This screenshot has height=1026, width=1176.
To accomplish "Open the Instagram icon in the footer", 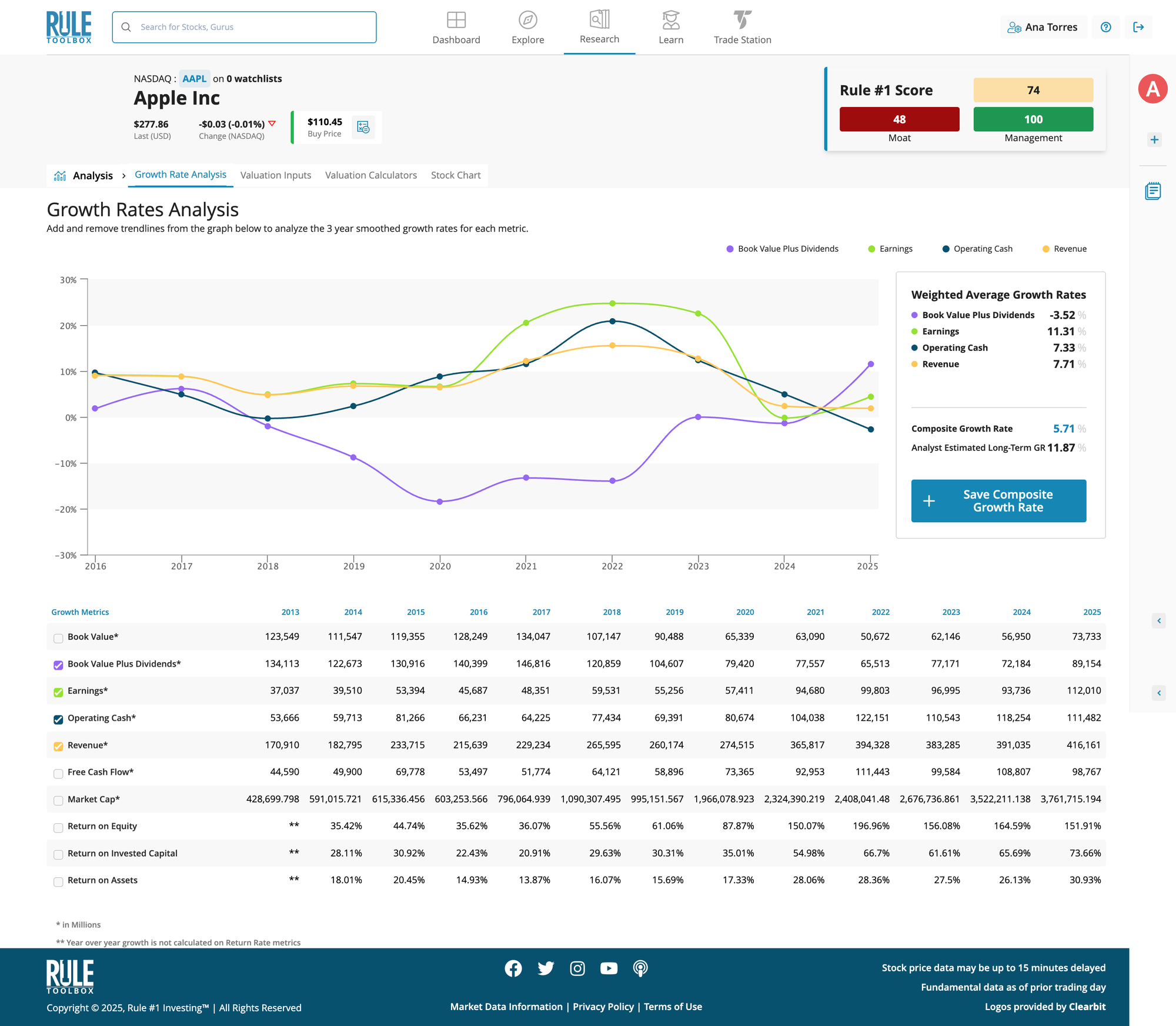I will pyautogui.click(x=577, y=968).
